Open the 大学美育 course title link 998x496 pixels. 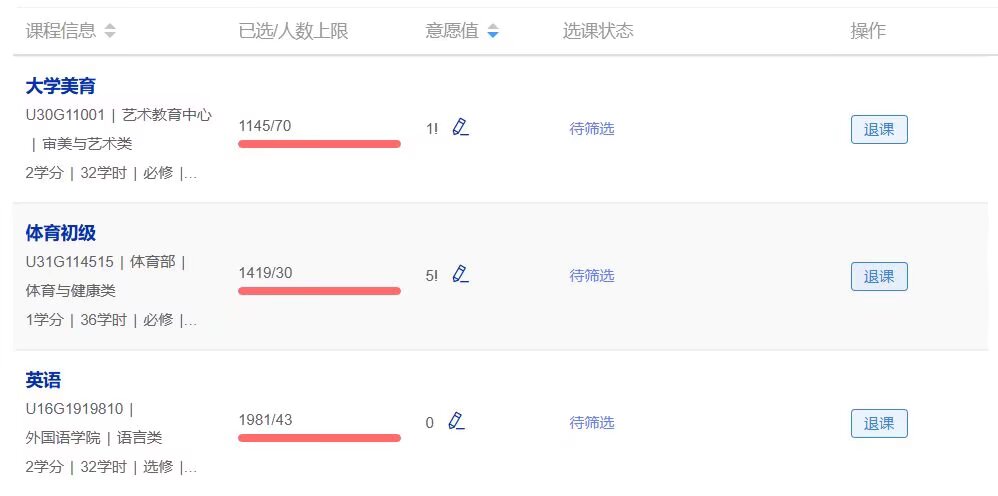[60, 85]
